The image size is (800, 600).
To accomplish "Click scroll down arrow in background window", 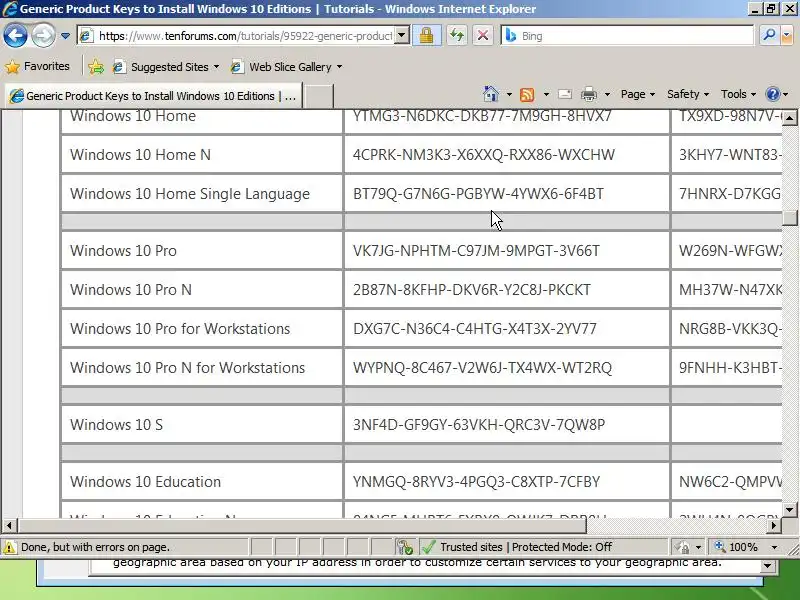I will [768, 565].
